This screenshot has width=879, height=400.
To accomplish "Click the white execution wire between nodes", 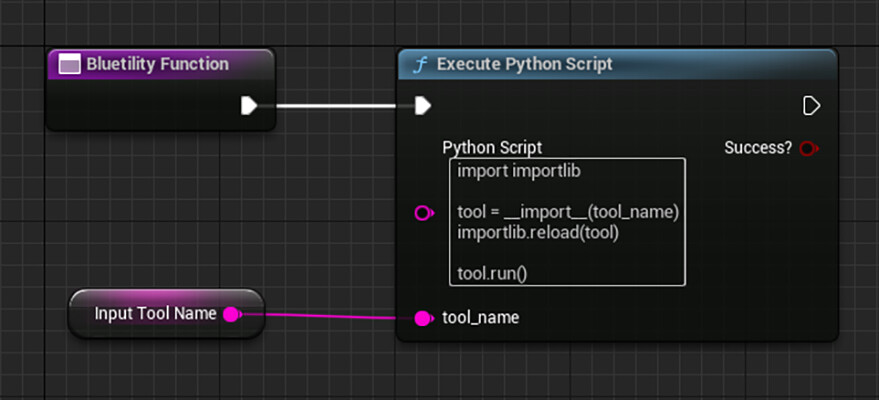I will click(336, 105).
